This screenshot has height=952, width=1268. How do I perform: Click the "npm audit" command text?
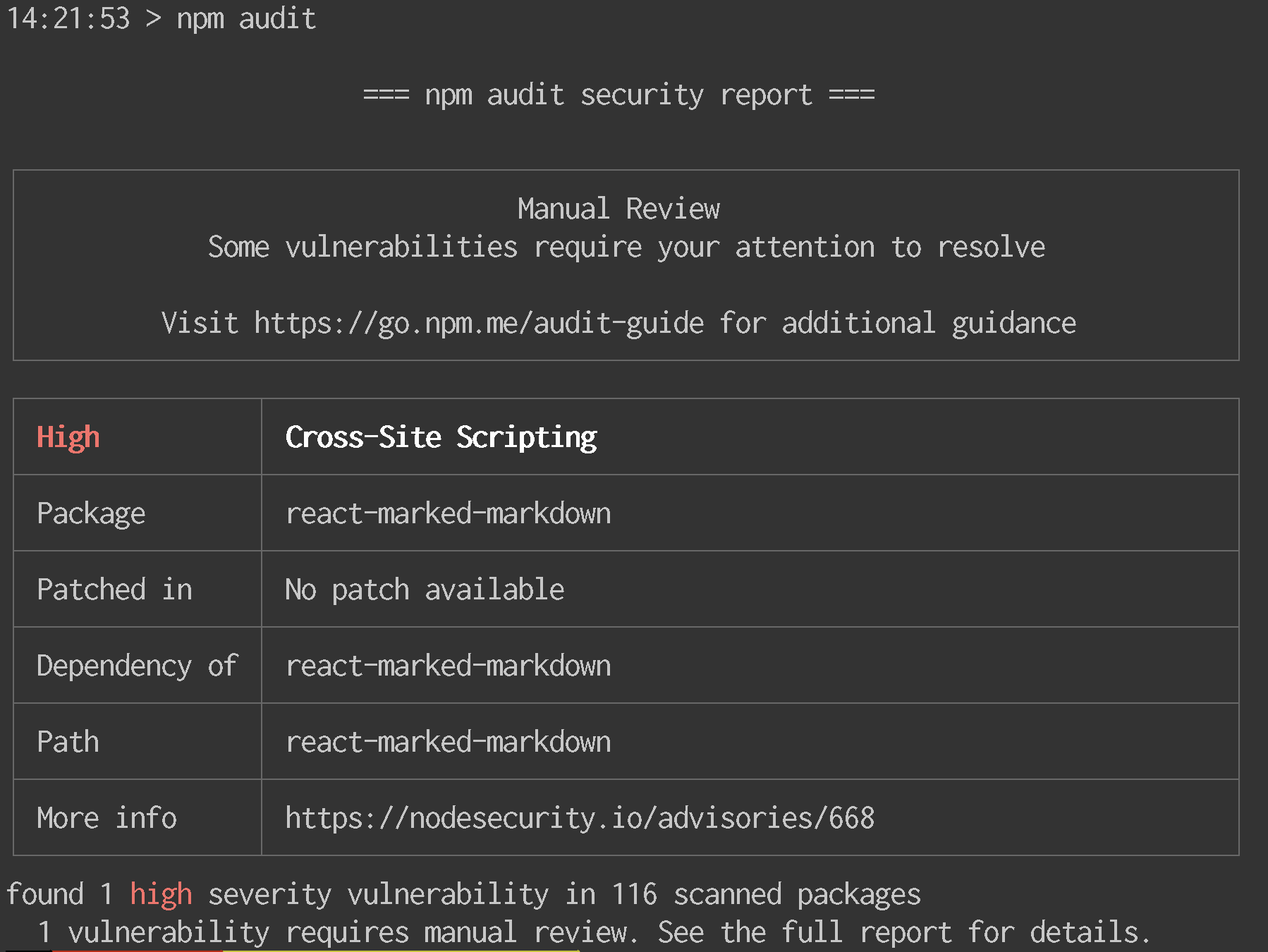(245, 18)
